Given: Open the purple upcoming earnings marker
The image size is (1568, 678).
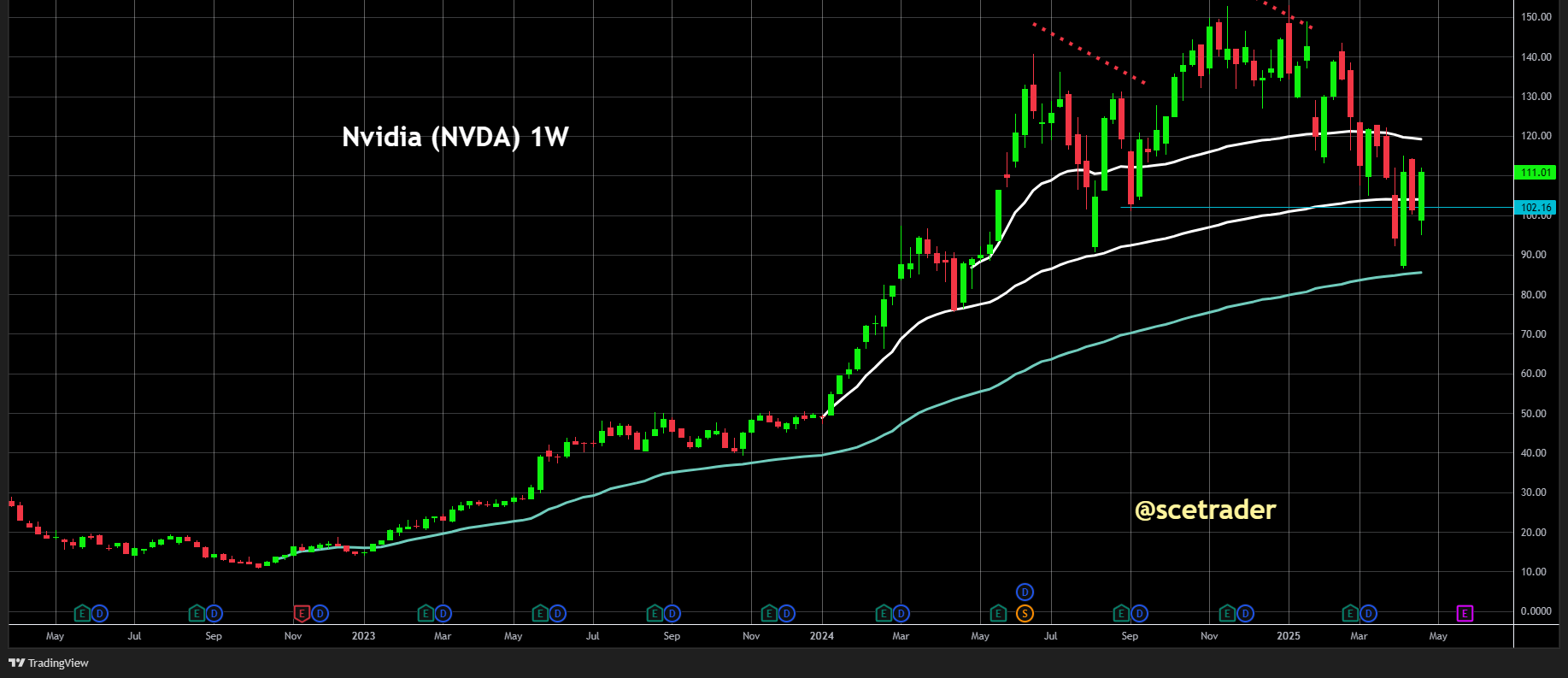Looking at the screenshot, I should 1465,613.
